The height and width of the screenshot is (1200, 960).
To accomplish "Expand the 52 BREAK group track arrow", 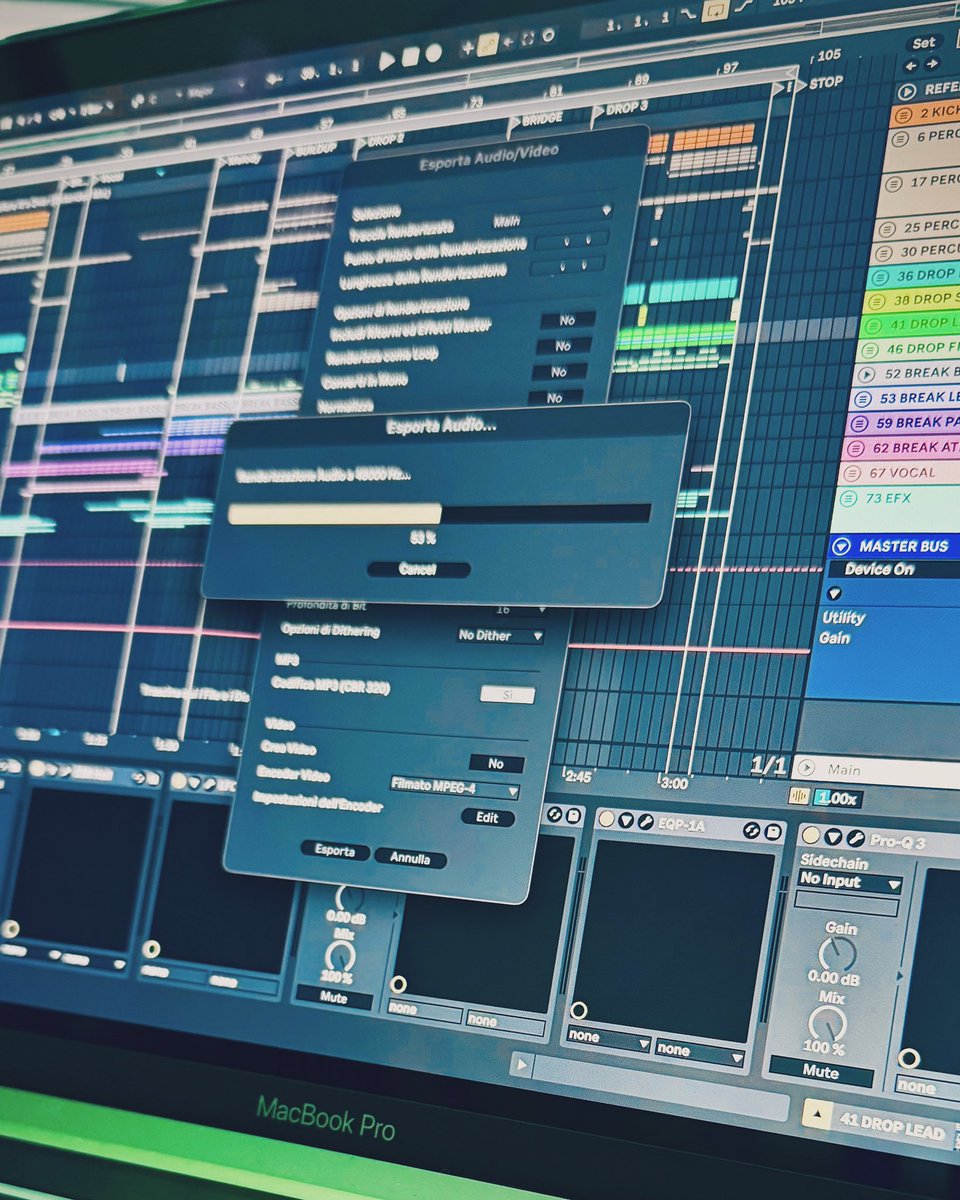I will 867,374.
